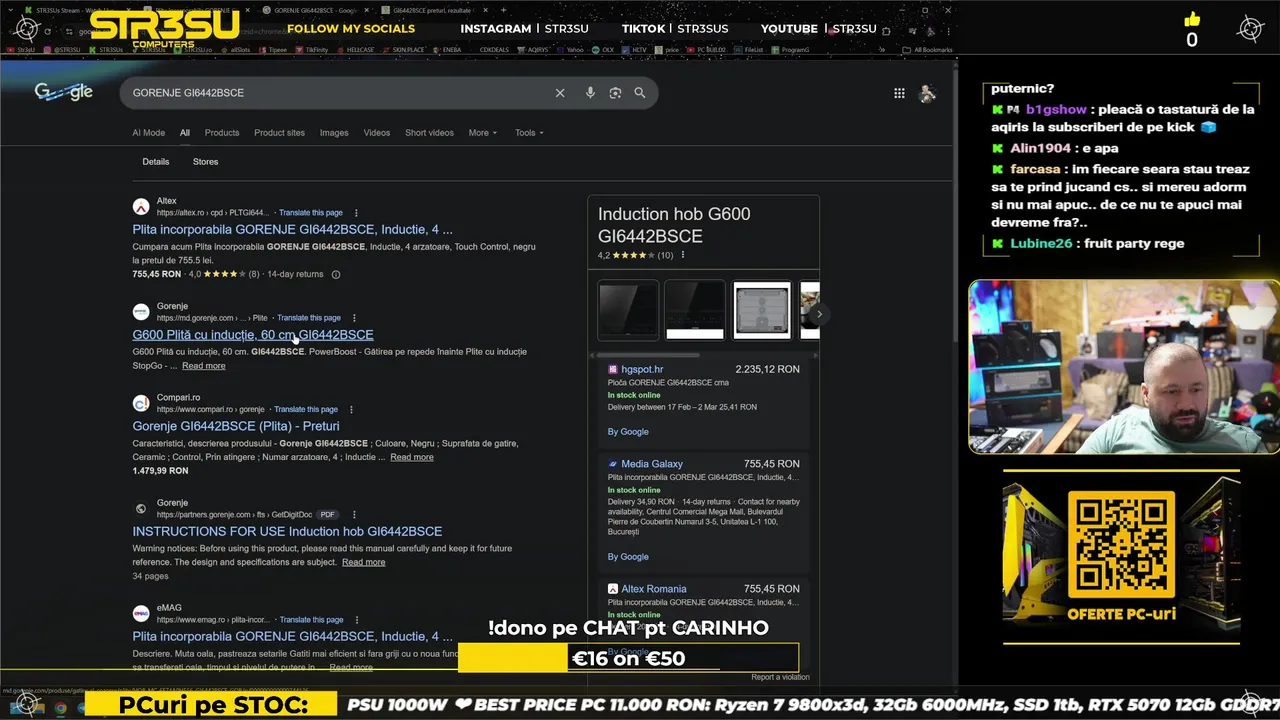
Task: Open Media Galaxy store listing
Action: (x=652, y=464)
